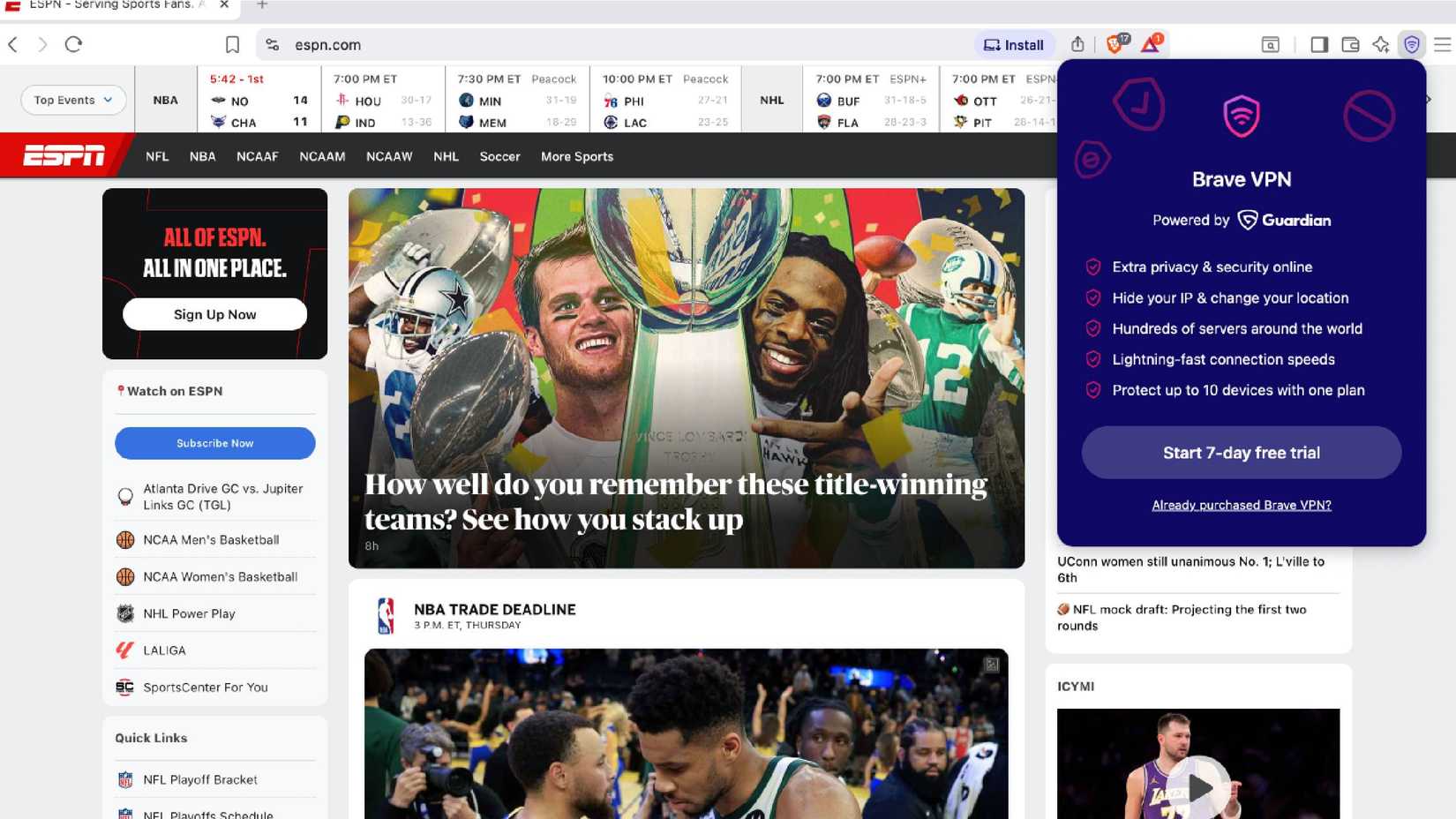The height and width of the screenshot is (819, 1456).
Task: Click the Subscribe Now button under Watch on ESPN
Action: [x=214, y=443]
